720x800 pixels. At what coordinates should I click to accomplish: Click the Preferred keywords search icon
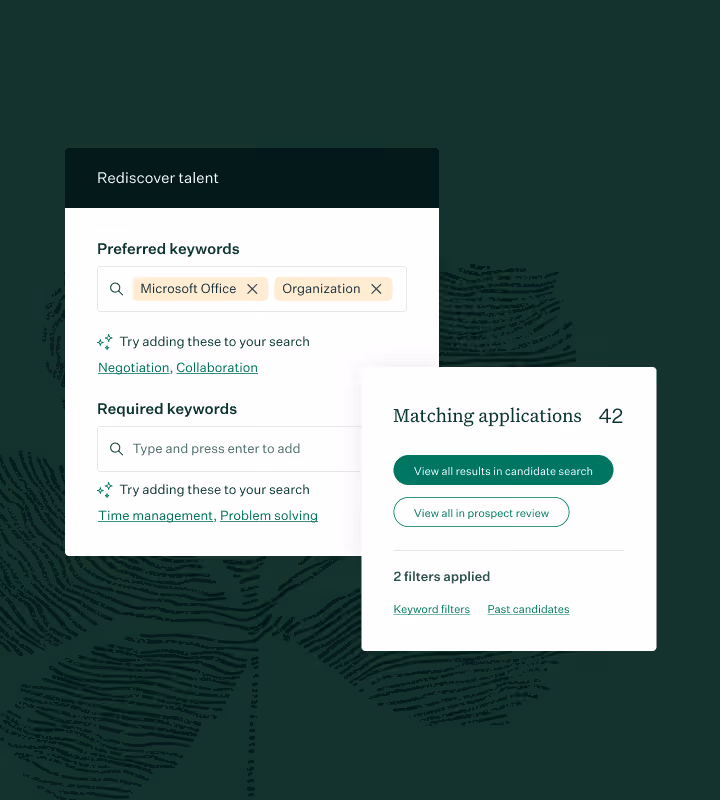click(x=116, y=289)
